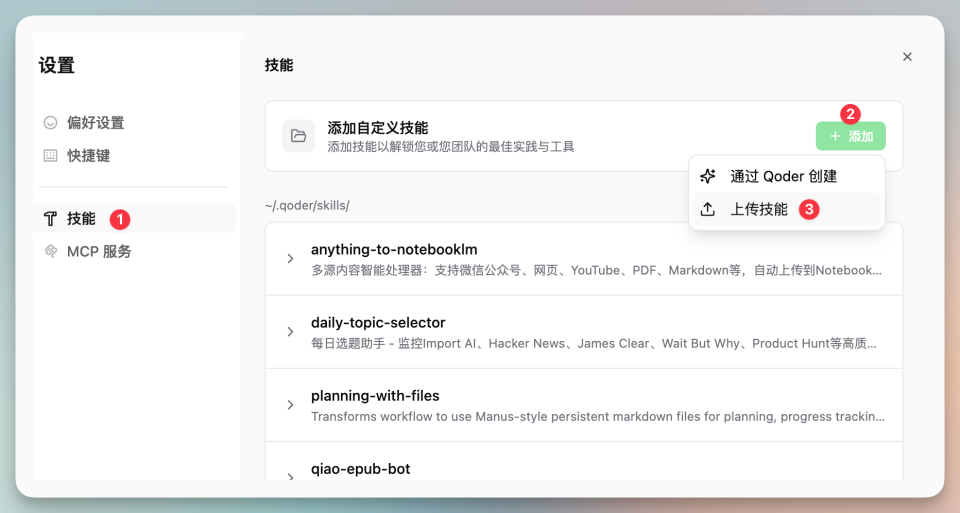Choose 上传技能 from dropdown

click(787, 209)
